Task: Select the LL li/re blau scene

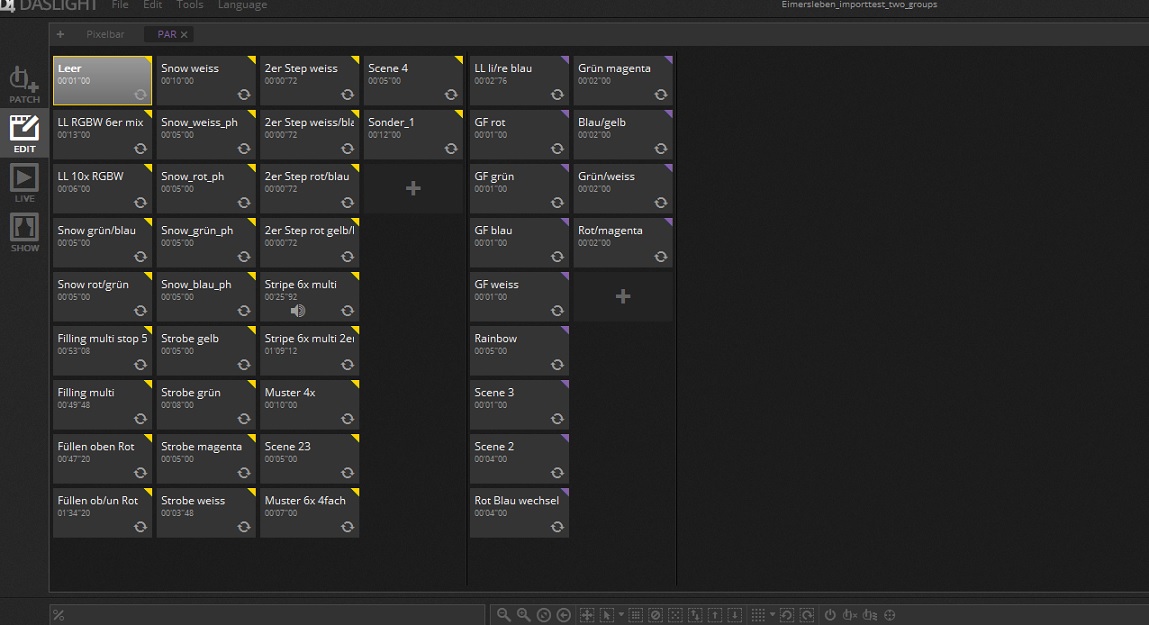Action: tap(519, 81)
